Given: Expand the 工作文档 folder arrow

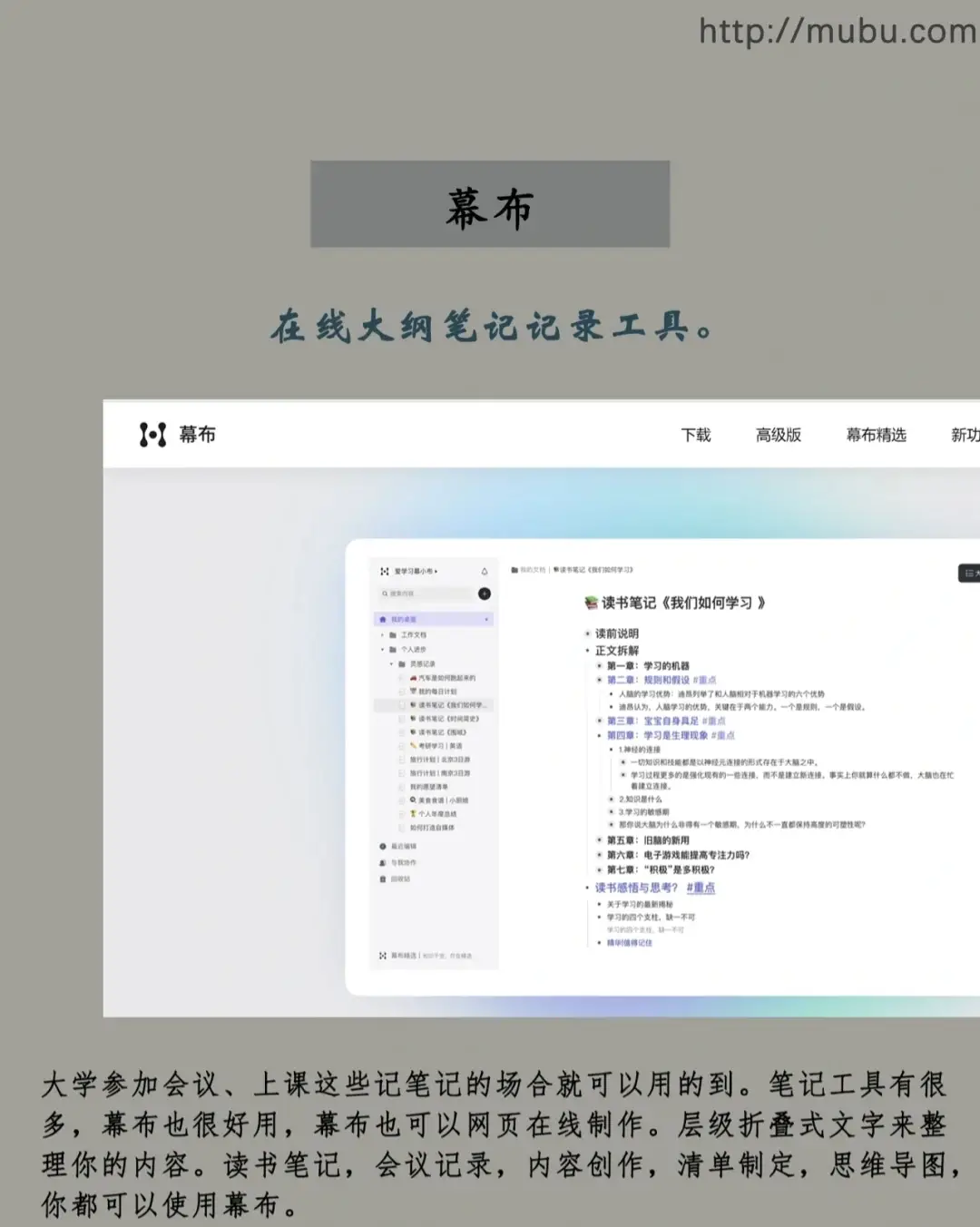Looking at the screenshot, I should coord(382,635).
